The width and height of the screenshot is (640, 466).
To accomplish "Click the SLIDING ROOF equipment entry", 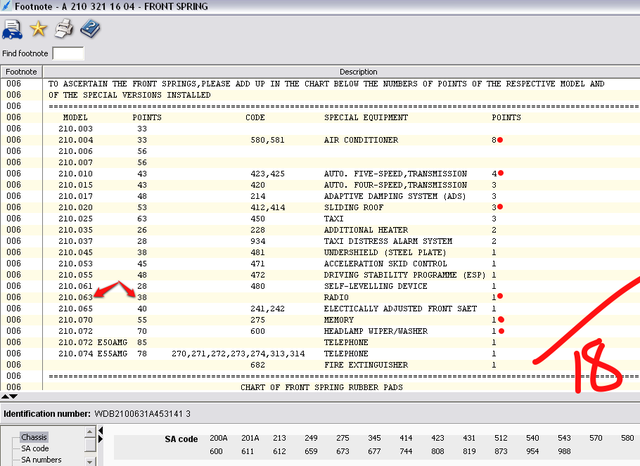I will click(x=354, y=208).
